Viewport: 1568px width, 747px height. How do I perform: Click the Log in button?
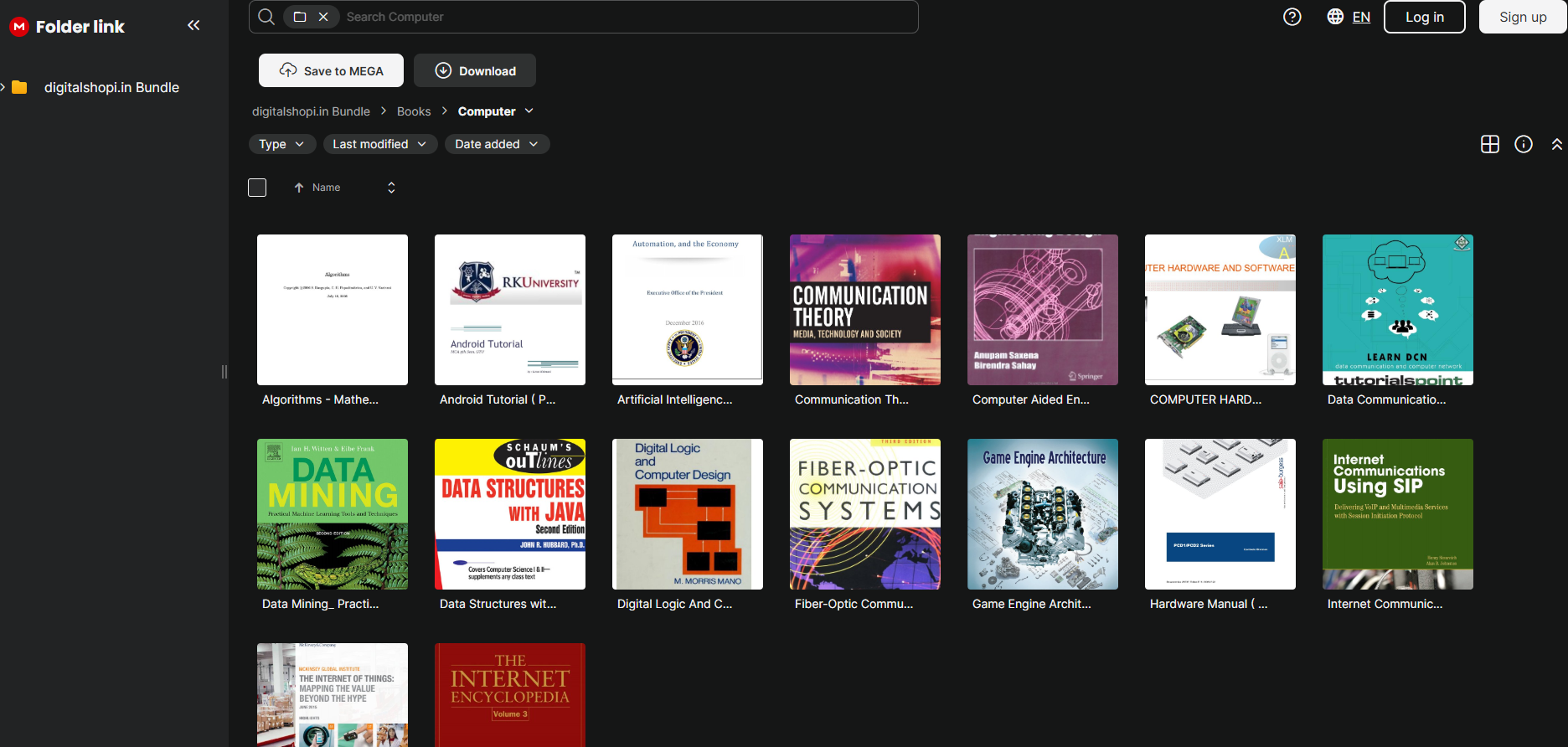point(1425,17)
